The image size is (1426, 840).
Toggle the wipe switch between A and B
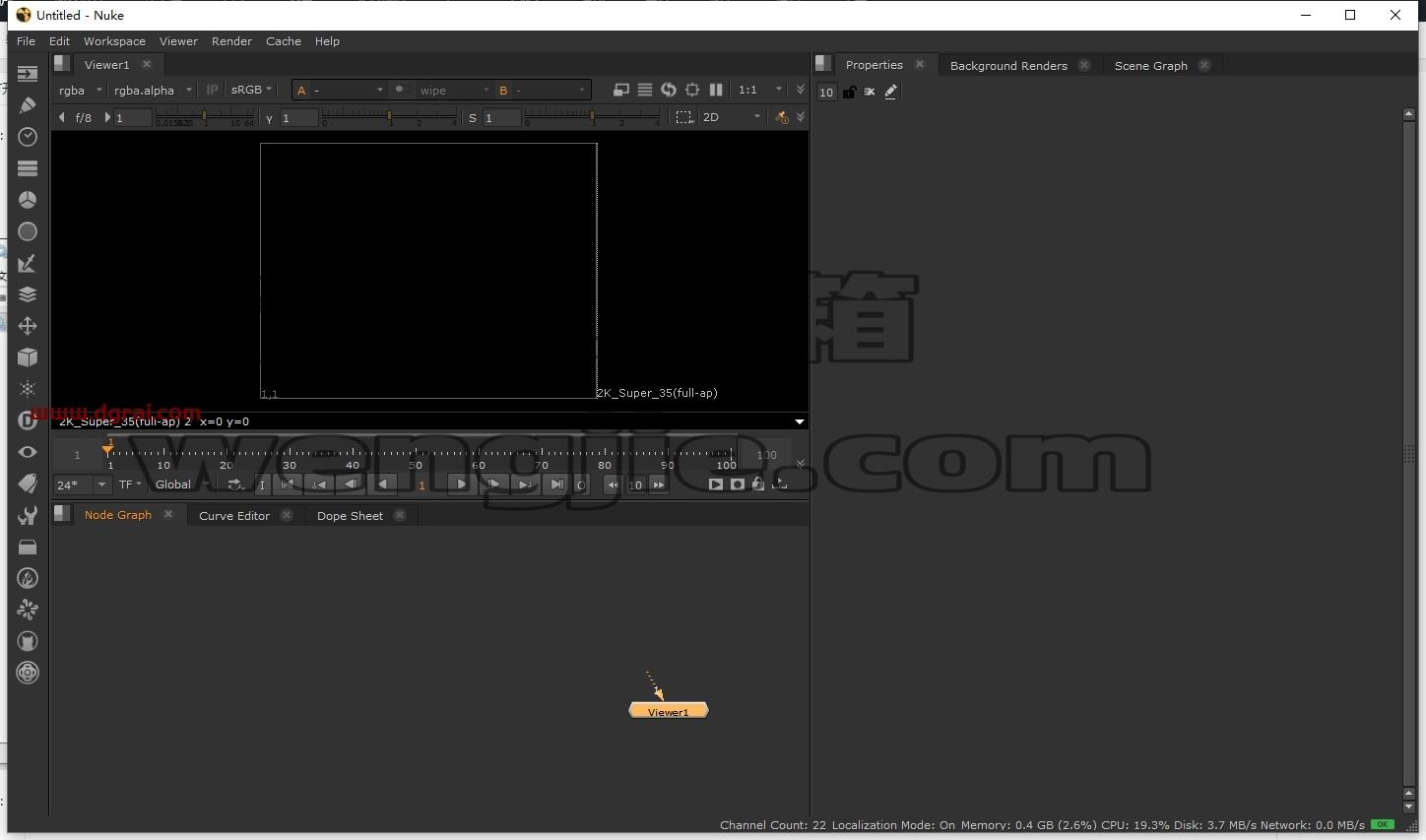click(402, 90)
